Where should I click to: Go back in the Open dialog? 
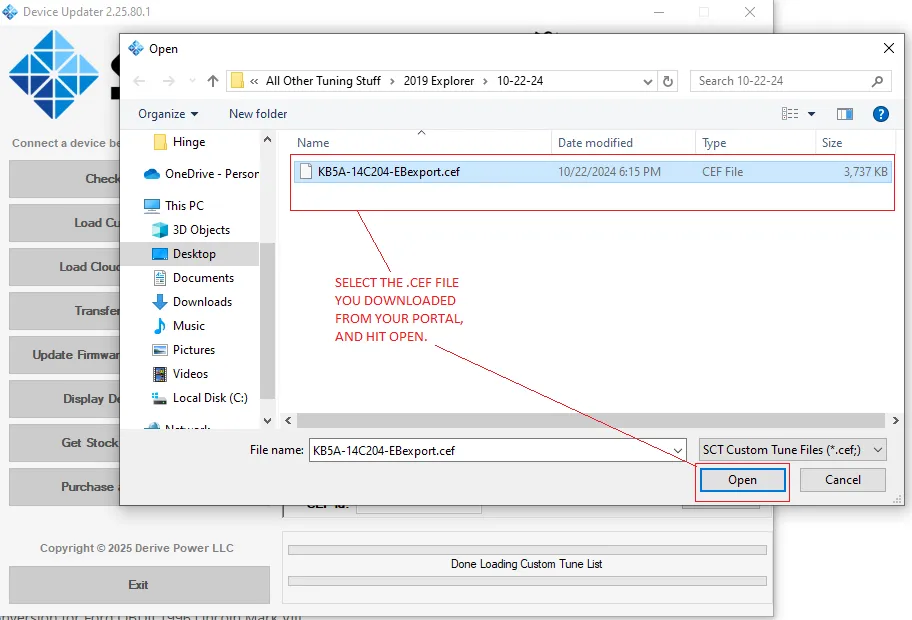point(140,81)
